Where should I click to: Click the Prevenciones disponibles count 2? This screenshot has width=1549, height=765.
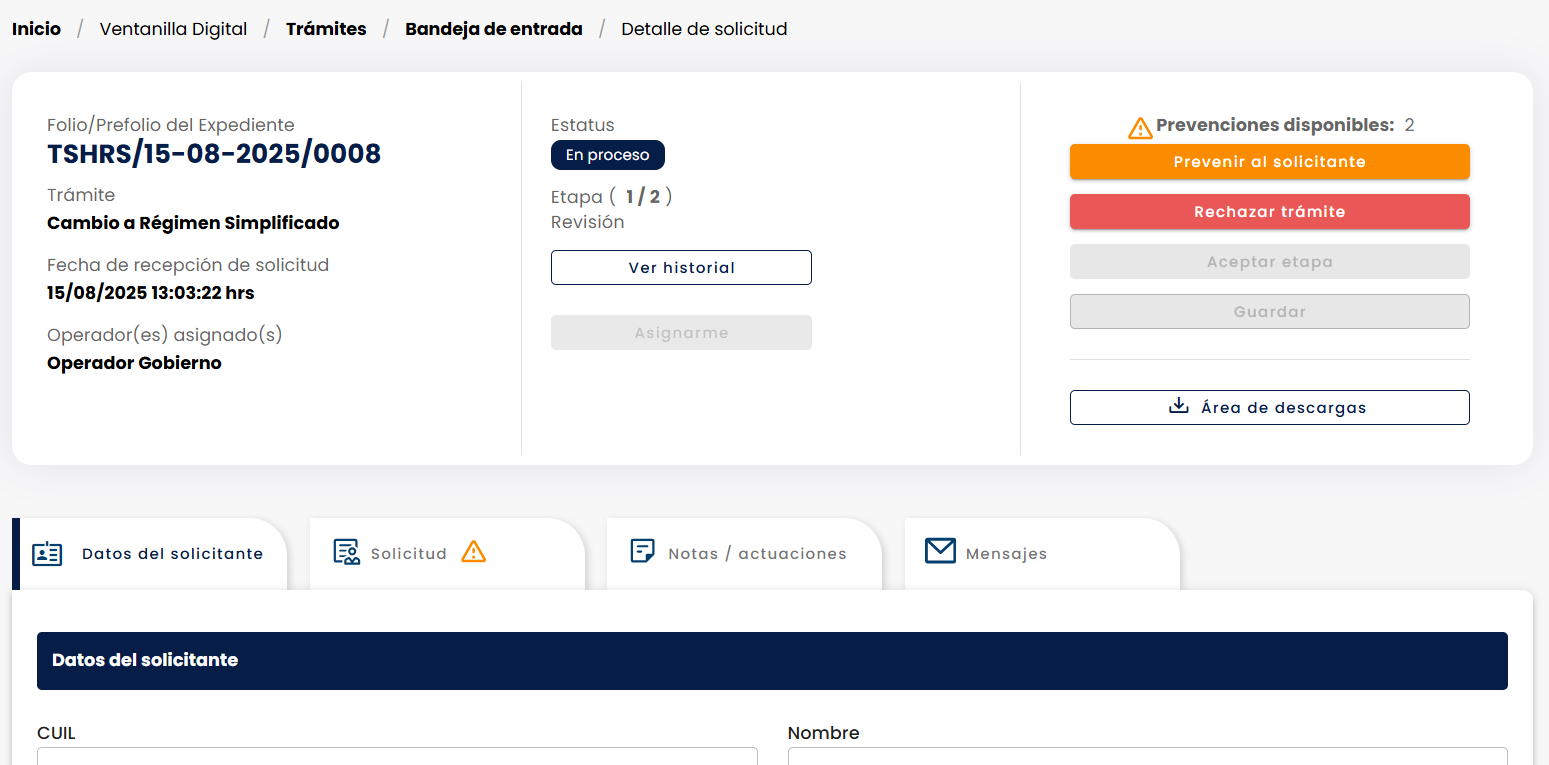click(1409, 125)
